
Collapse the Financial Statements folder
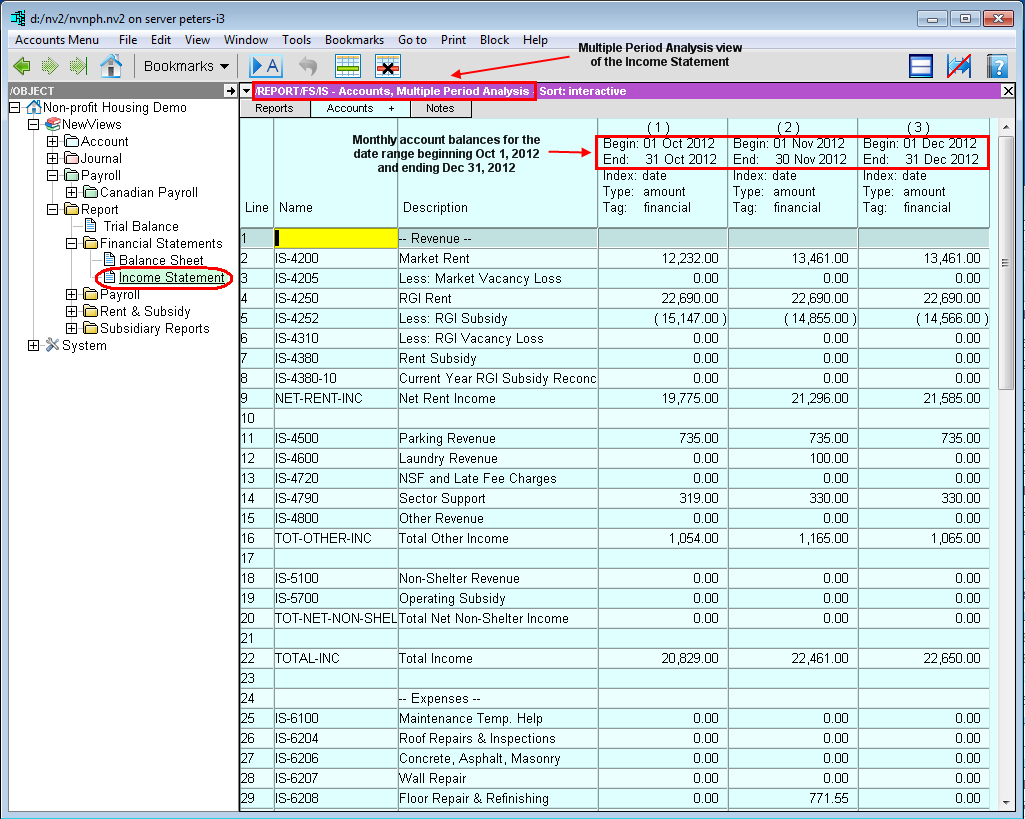point(71,244)
